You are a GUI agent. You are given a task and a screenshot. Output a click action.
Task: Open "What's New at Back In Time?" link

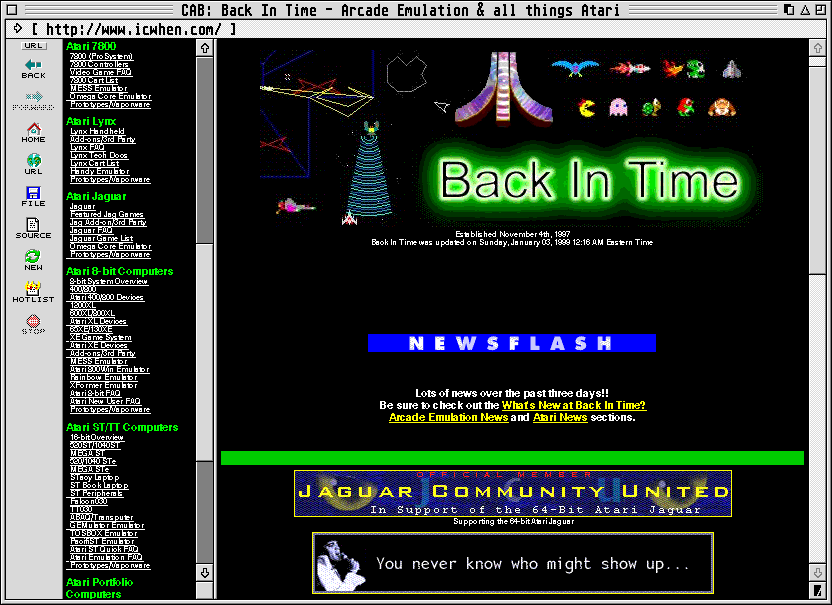574,405
